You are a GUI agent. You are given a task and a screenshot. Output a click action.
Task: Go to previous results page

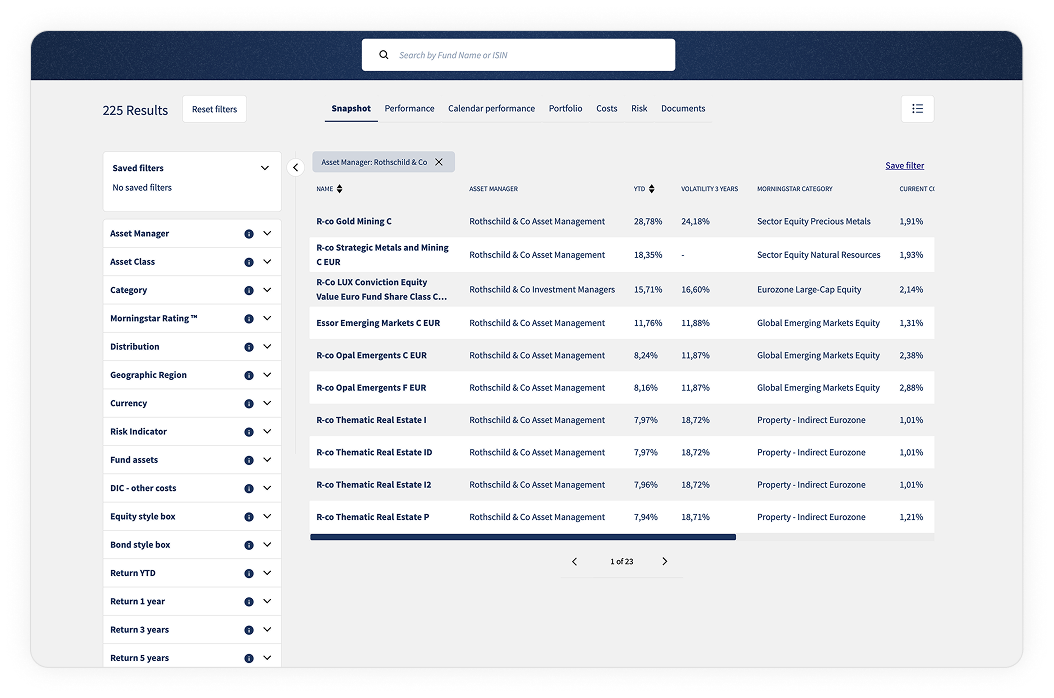pyautogui.click(x=574, y=562)
